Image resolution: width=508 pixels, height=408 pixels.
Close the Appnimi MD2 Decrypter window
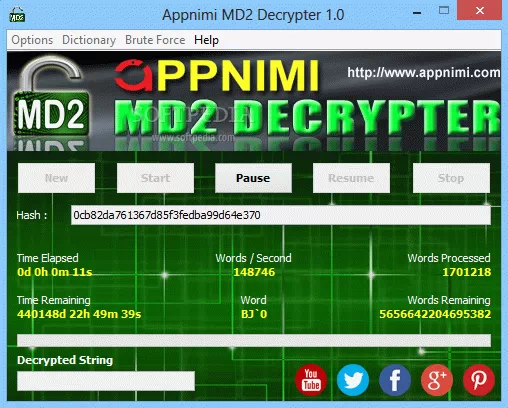tap(480, 11)
